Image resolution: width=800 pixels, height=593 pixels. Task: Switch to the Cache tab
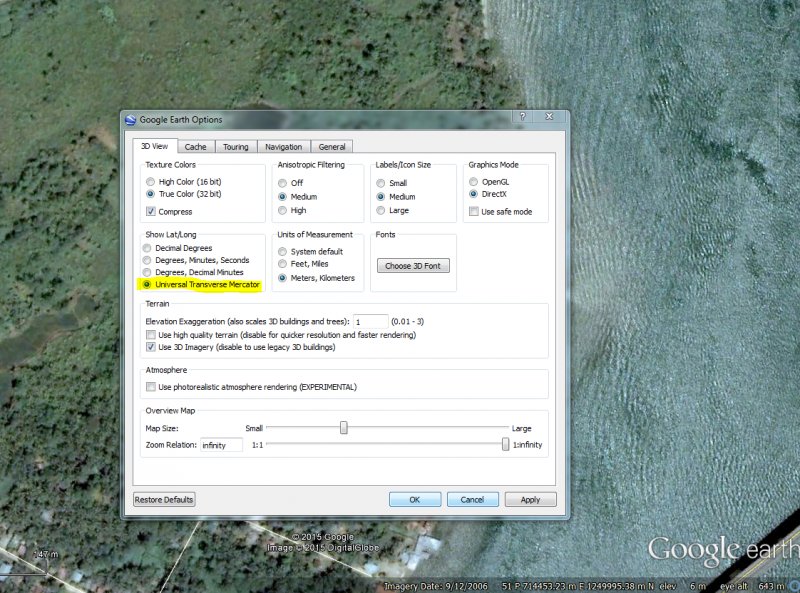pos(195,147)
